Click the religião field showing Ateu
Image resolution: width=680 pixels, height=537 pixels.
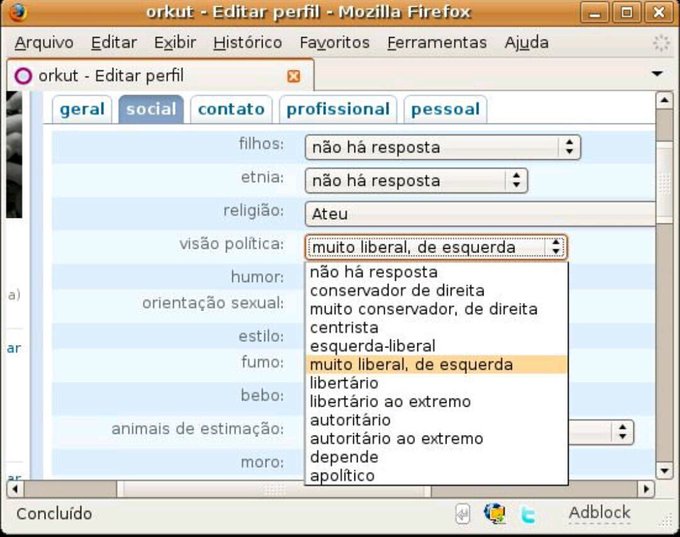click(480, 214)
